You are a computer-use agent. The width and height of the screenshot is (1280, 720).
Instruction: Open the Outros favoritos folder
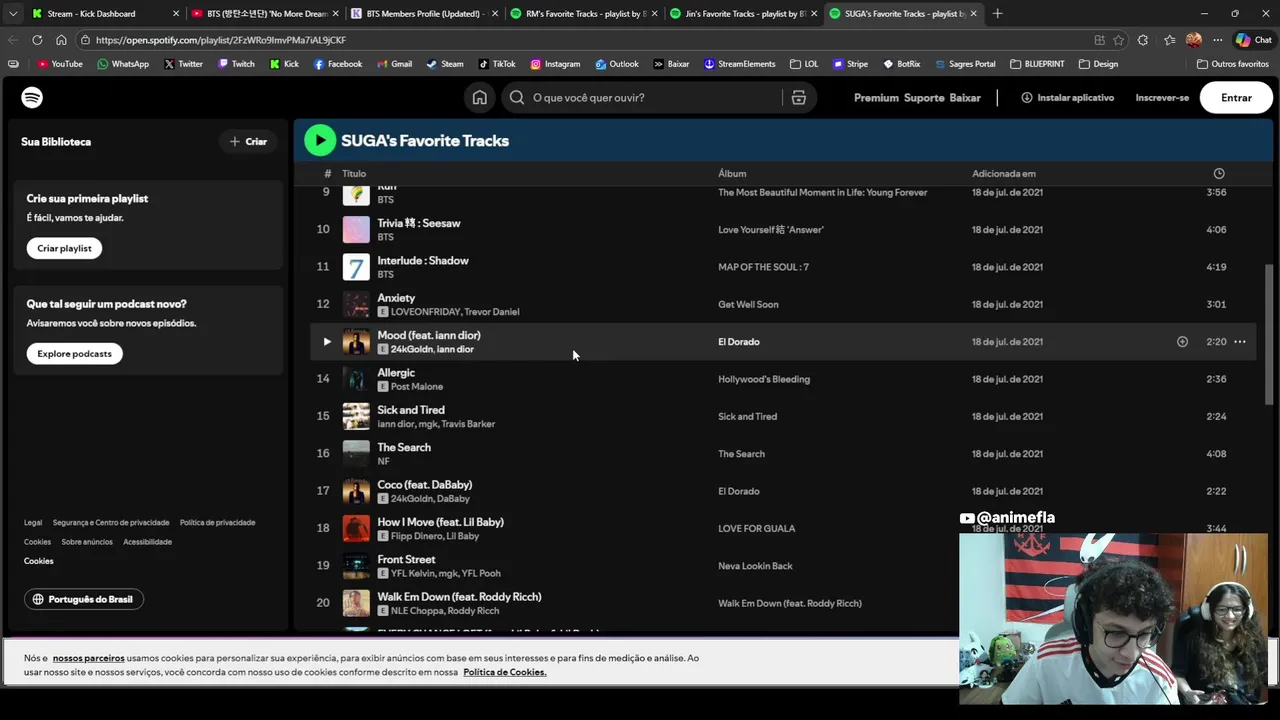click(1233, 64)
